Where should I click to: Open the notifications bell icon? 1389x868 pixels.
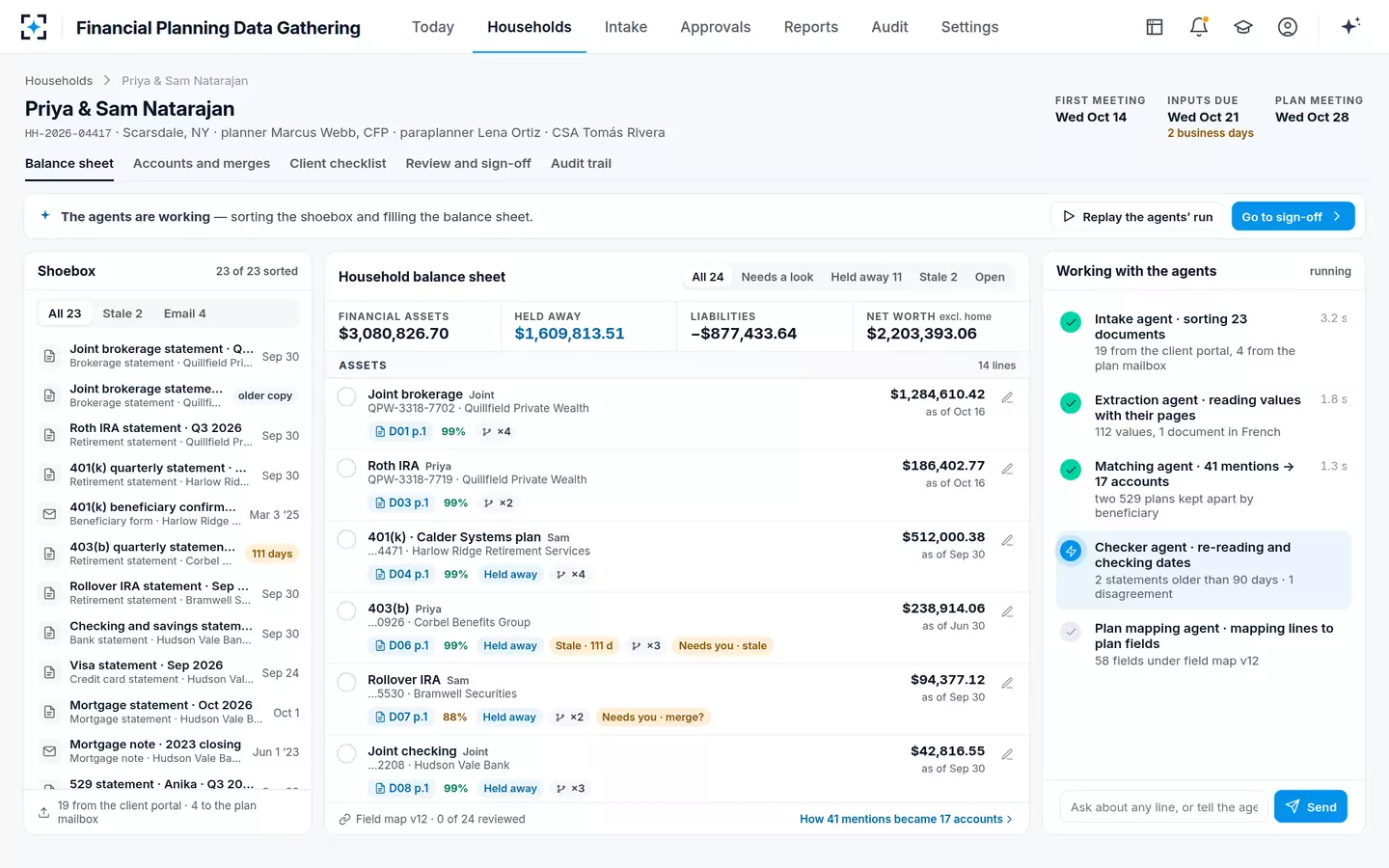click(x=1199, y=27)
